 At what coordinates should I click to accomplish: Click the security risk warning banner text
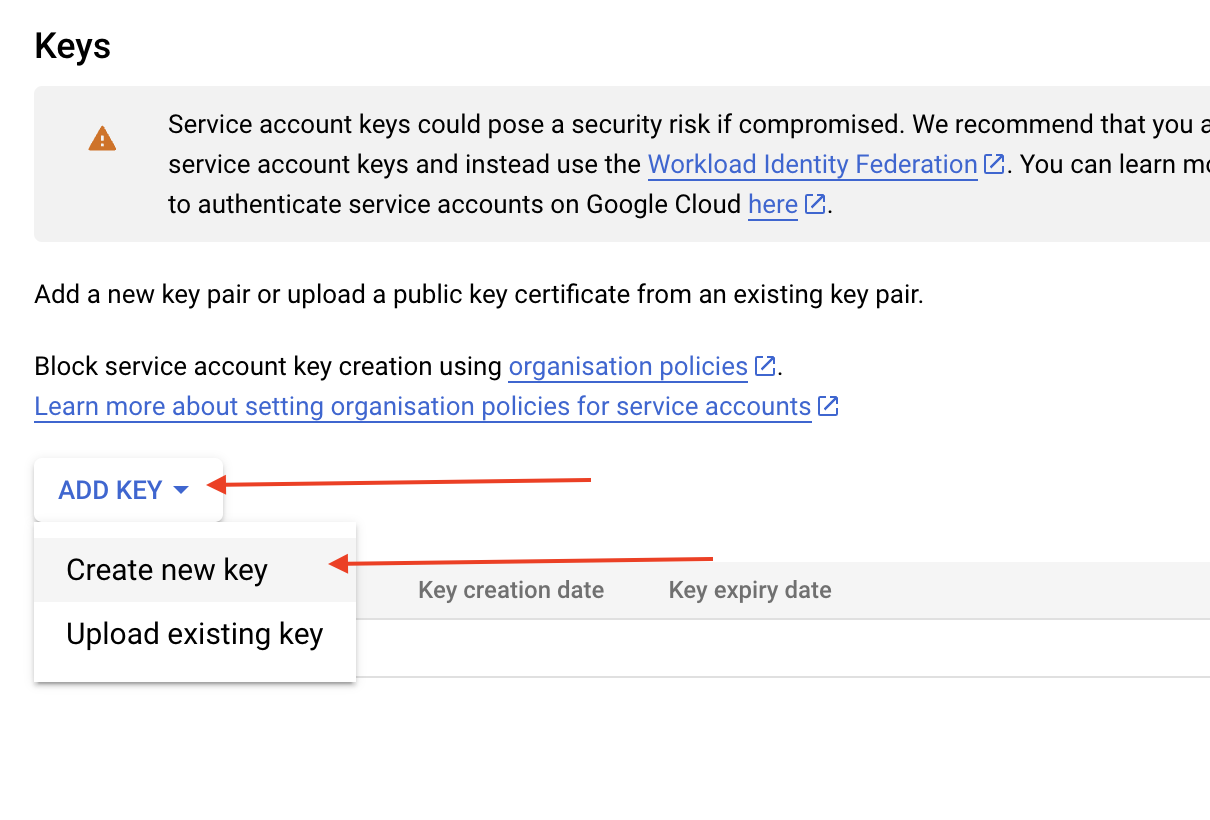pyautogui.click(x=600, y=125)
